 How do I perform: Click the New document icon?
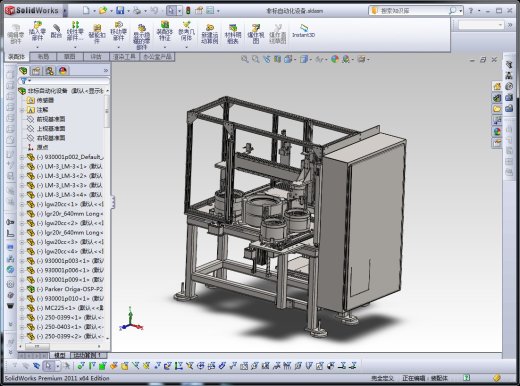86,10
